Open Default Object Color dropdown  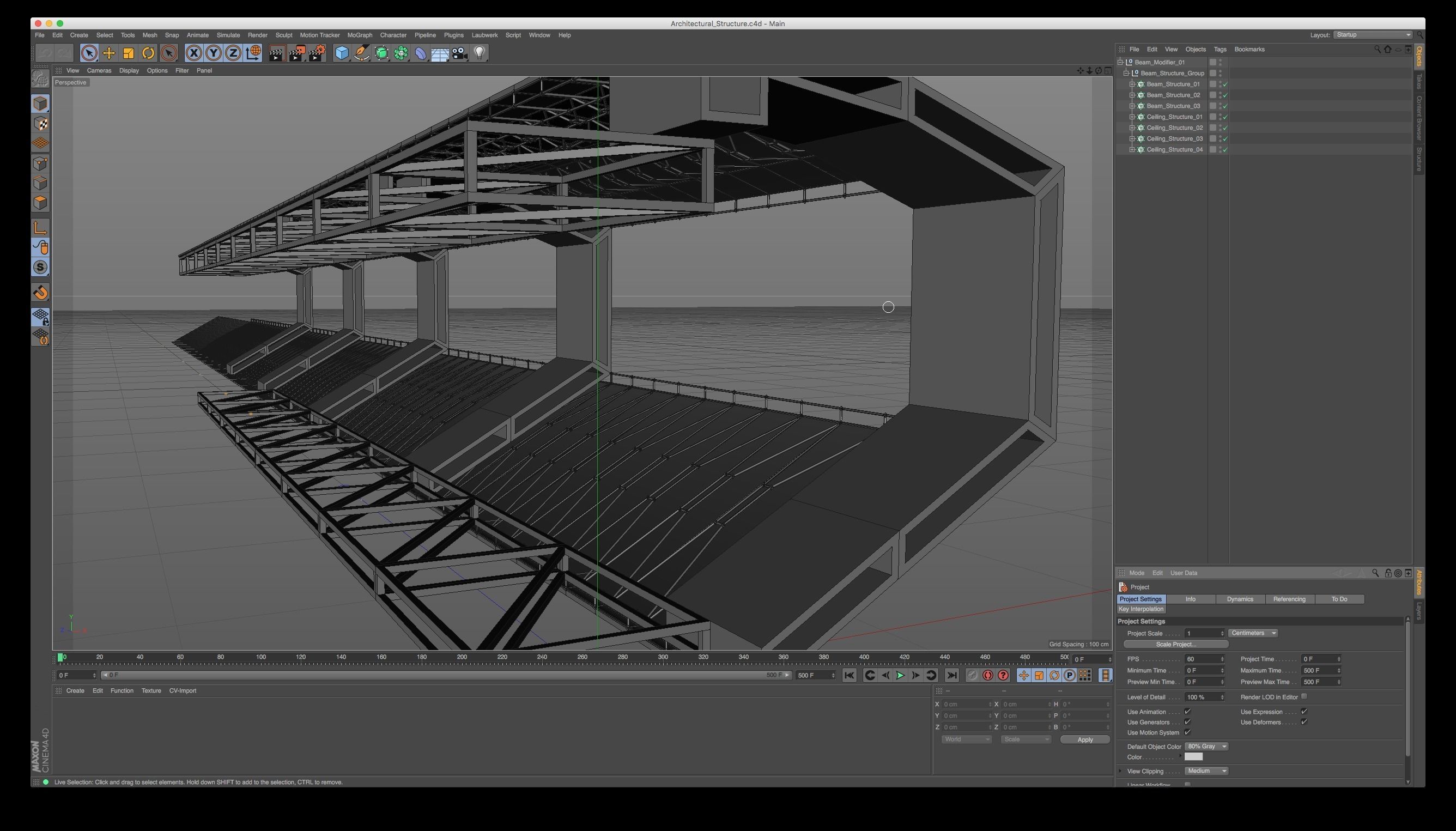point(1206,747)
